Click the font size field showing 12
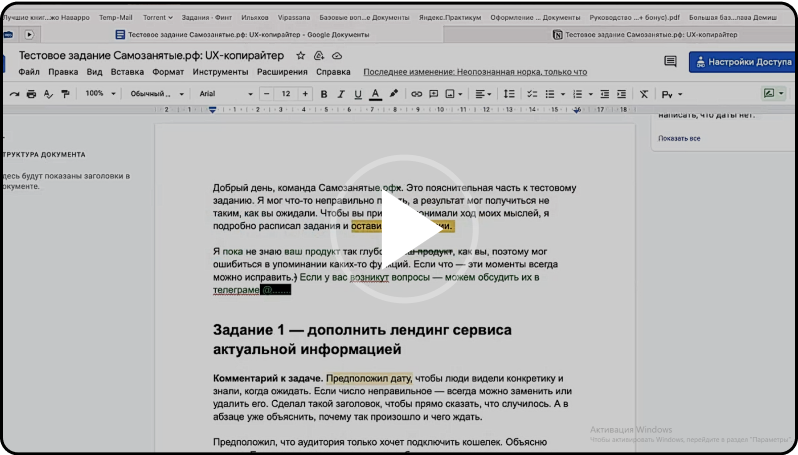The image size is (798, 455). (x=286, y=94)
